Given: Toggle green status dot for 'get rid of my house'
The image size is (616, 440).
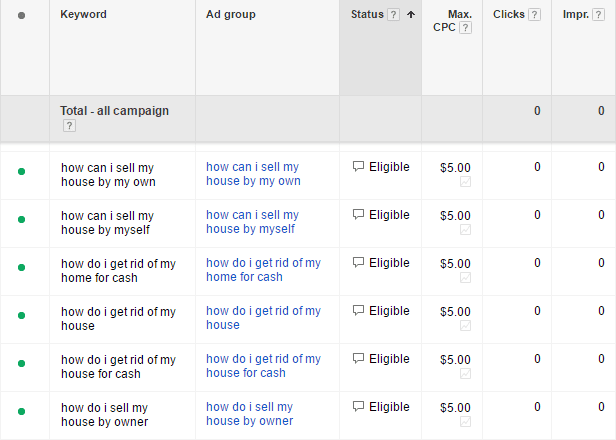Looking at the screenshot, I should pos(22,315).
